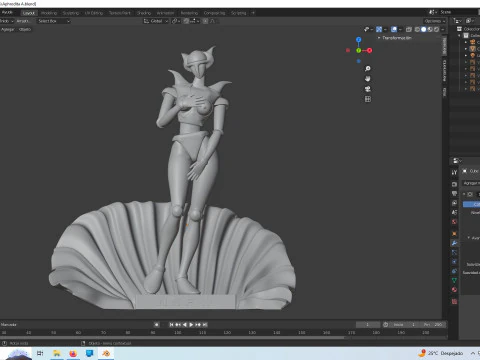This screenshot has width=480, height=360.
Task: Open the Output properties tab icon
Action: 454,194
